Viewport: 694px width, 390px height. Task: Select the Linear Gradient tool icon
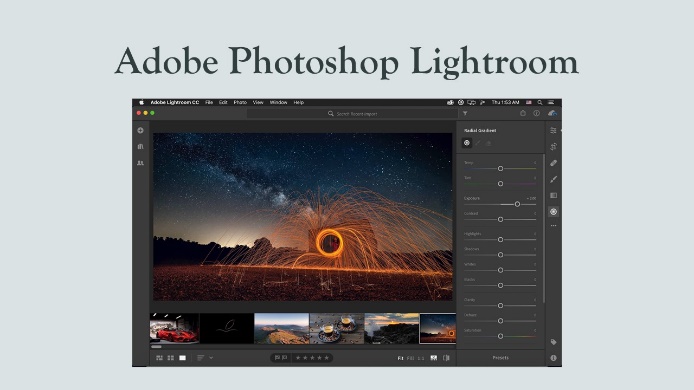pyautogui.click(x=553, y=195)
